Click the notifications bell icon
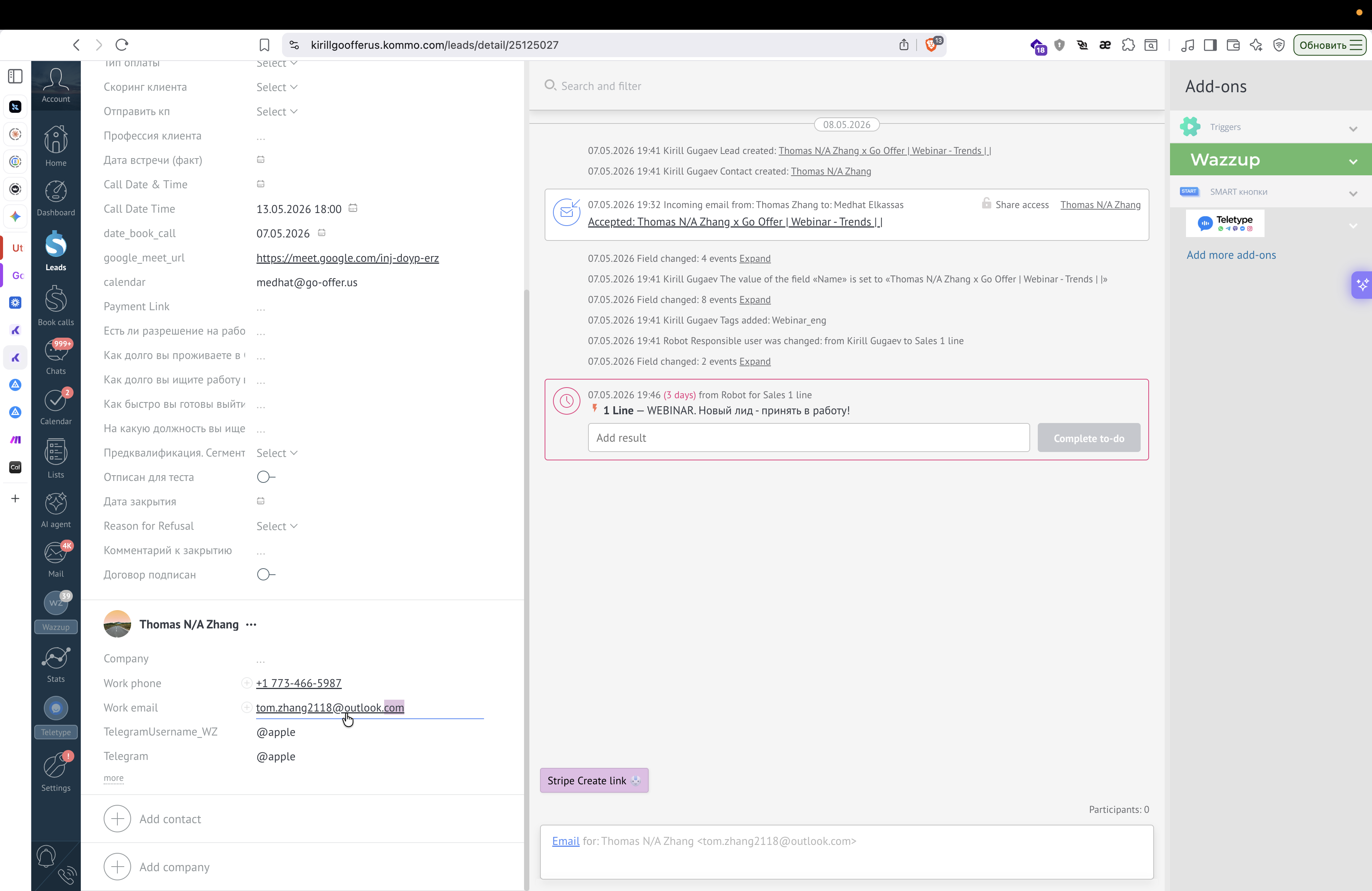This screenshot has width=1372, height=891. pos(46,856)
